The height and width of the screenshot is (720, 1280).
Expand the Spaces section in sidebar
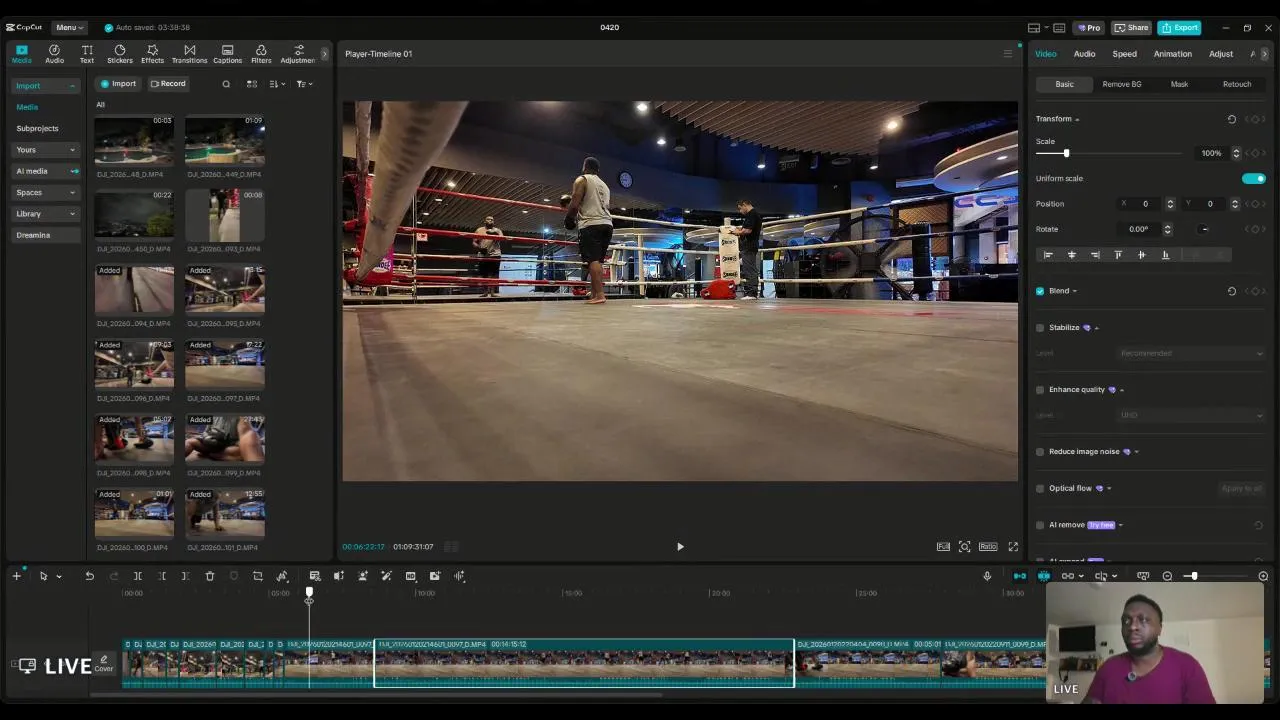pos(45,192)
